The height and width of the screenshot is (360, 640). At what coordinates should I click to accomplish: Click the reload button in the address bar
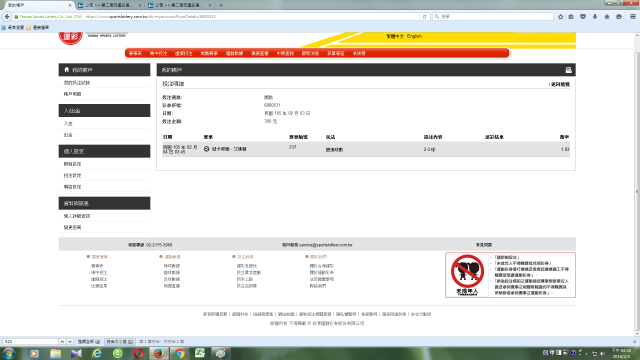click(424, 17)
